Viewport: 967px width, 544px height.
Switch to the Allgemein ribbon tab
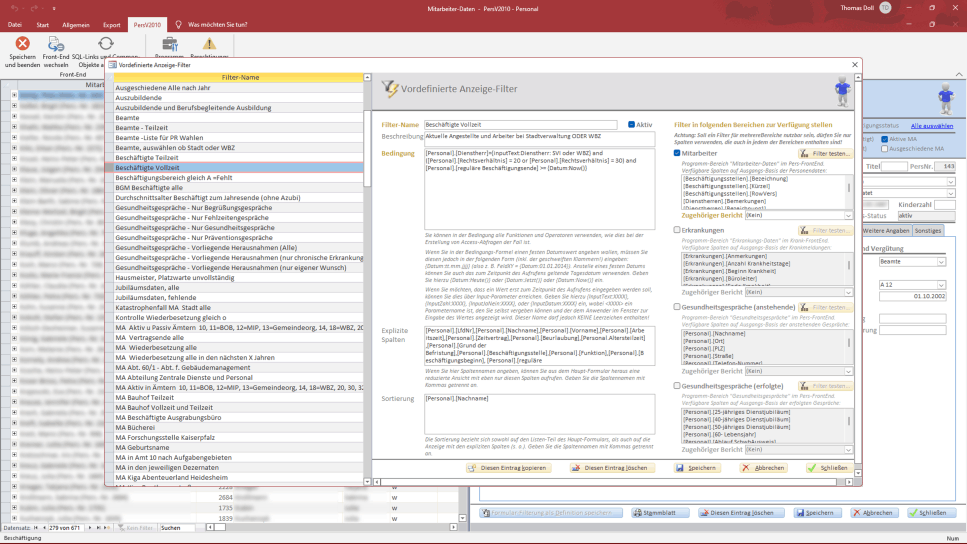(x=75, y=24)
